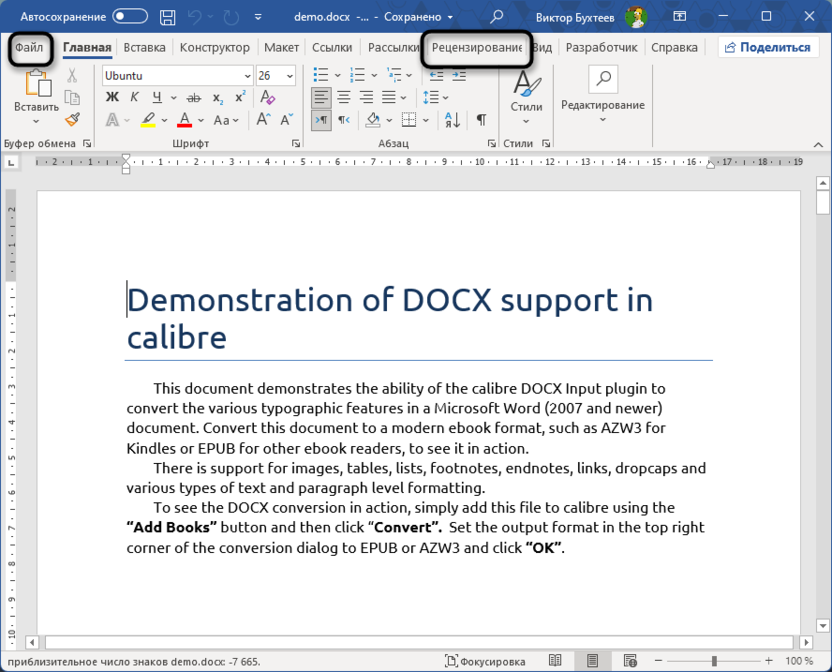This screenshot has height=672, width=832.
Task: Decrease font size button
Action: click(287, 119)
